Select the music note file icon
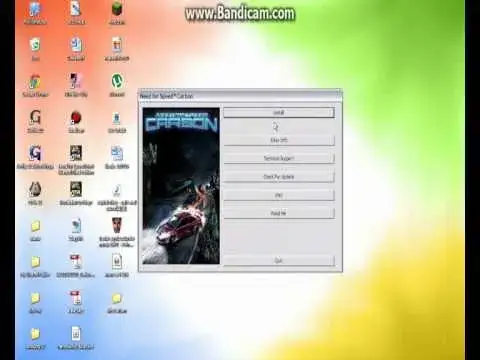 pos(117,191)
